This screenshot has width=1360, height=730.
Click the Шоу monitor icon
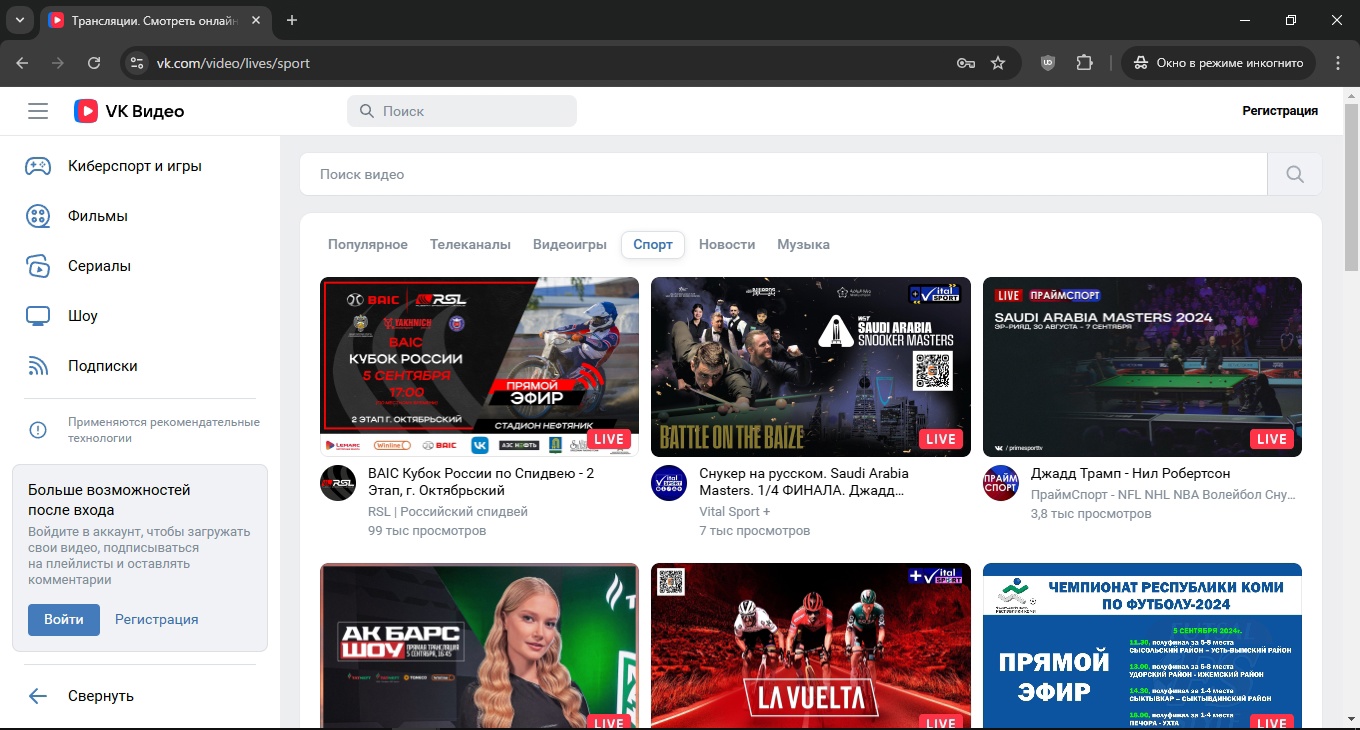pos(38,316)
